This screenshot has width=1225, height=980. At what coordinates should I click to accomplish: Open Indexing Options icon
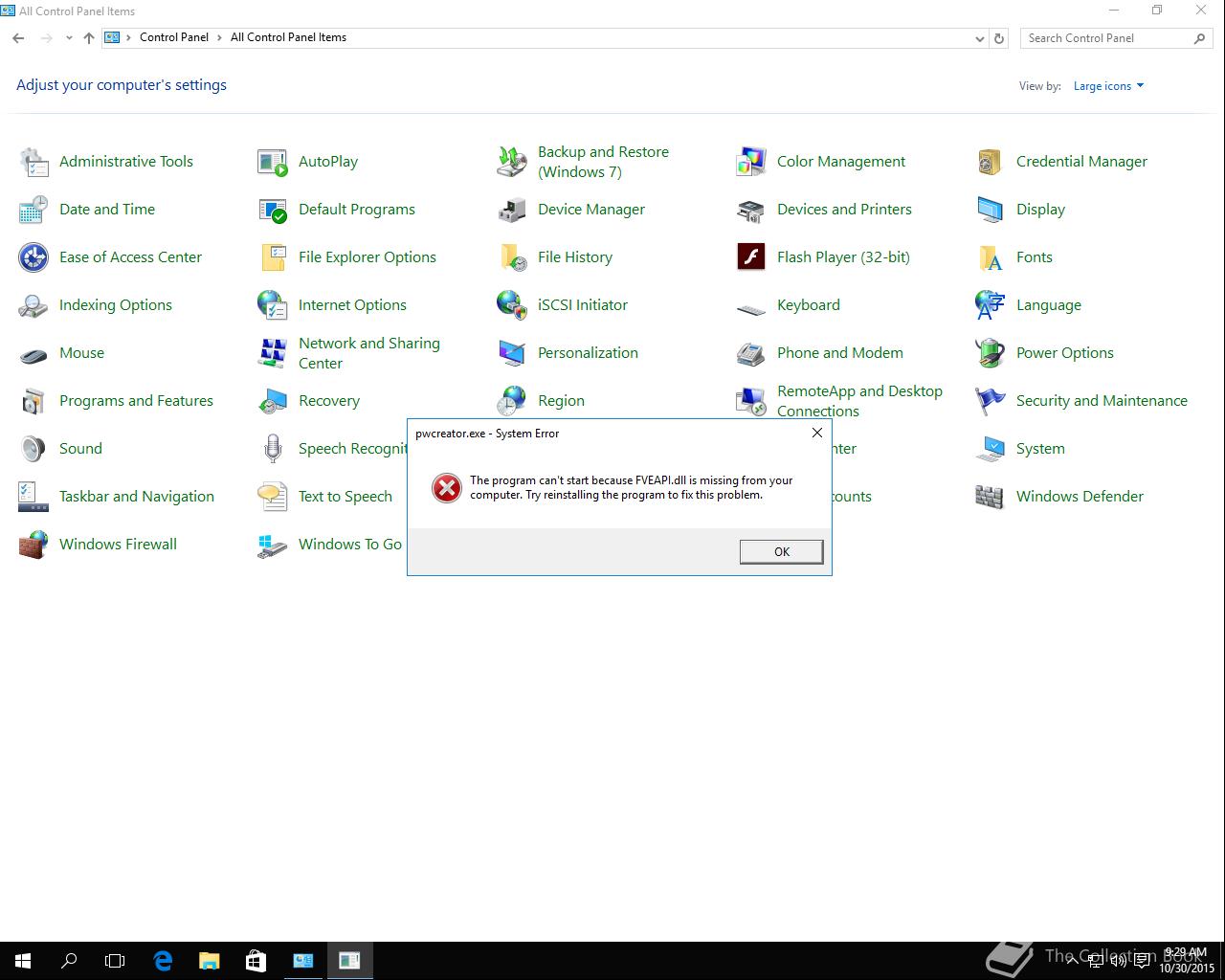[x=34, y=305]
